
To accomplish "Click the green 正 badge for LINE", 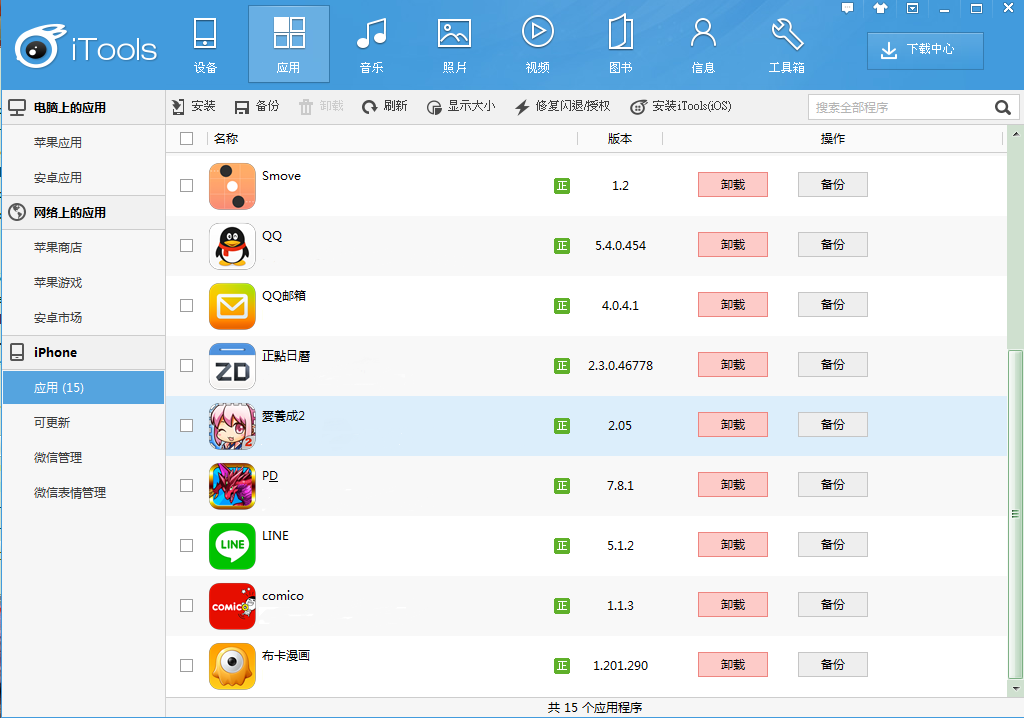I will [x=562, y=546].
